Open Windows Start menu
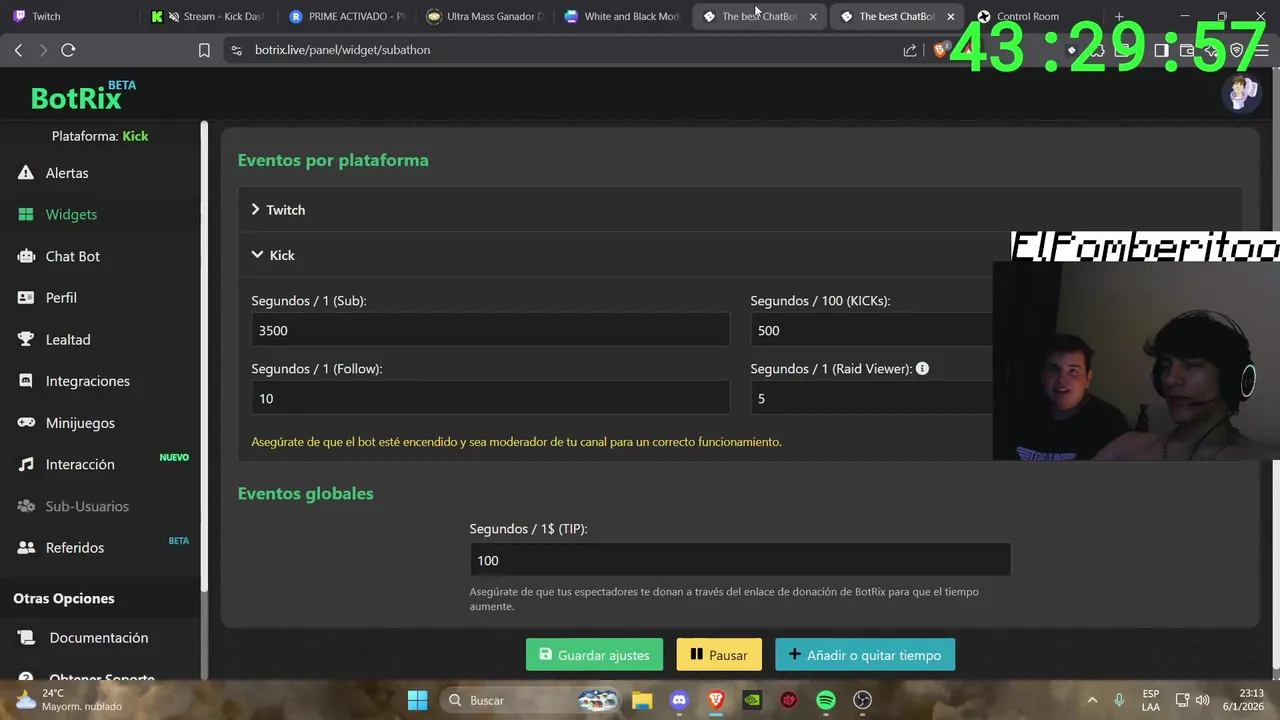Screen dimensions: 1280x720 pyautogui.click(x=417, y=700)
